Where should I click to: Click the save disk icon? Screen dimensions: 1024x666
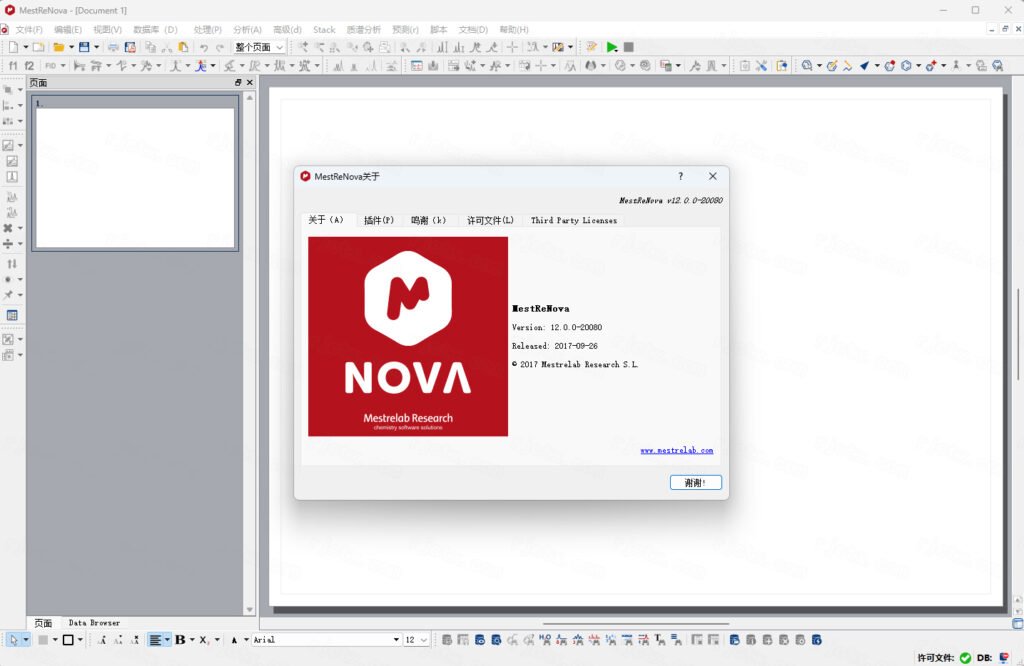84,47
